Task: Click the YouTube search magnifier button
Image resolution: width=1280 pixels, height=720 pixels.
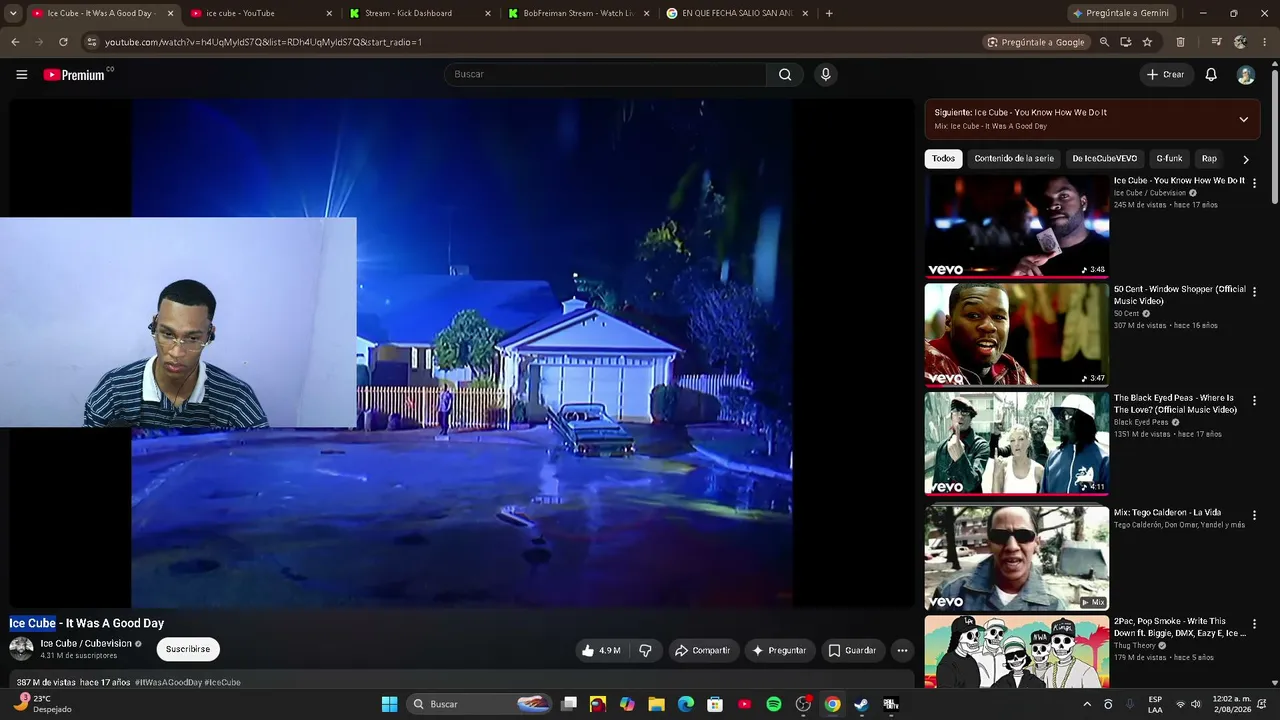Action: pyautogui.click(x=785, y=75)
